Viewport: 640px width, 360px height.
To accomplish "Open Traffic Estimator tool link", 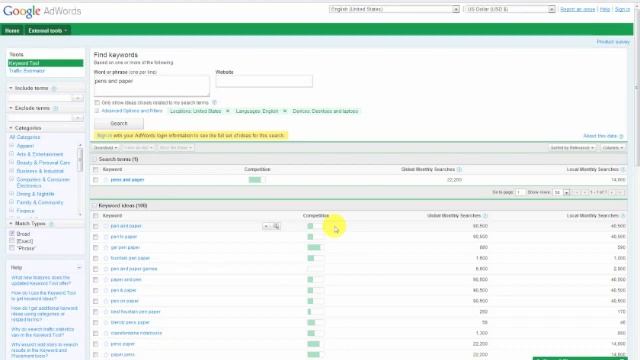I will click(x=27, y=71).
